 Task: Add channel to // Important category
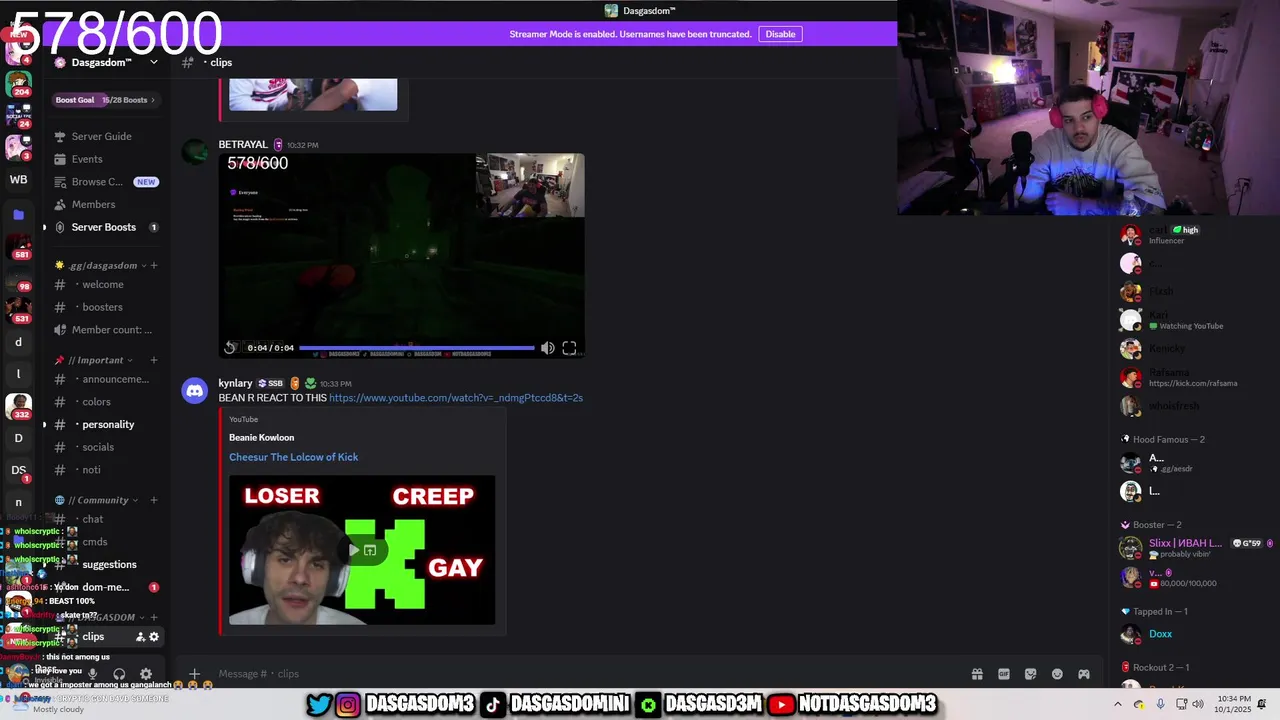153,360
